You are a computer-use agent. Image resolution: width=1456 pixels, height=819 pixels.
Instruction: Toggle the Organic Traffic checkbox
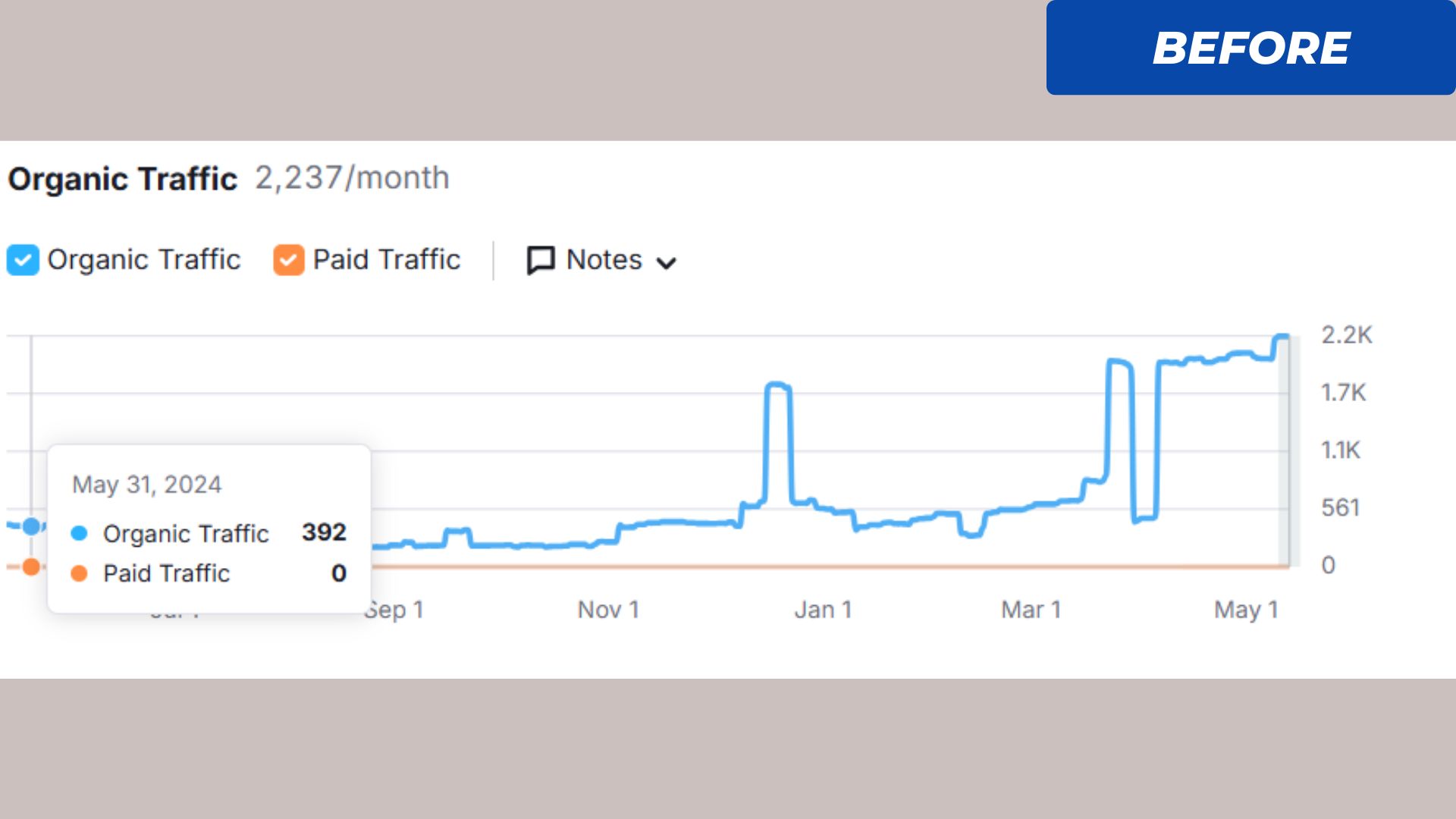pos(23,260)
